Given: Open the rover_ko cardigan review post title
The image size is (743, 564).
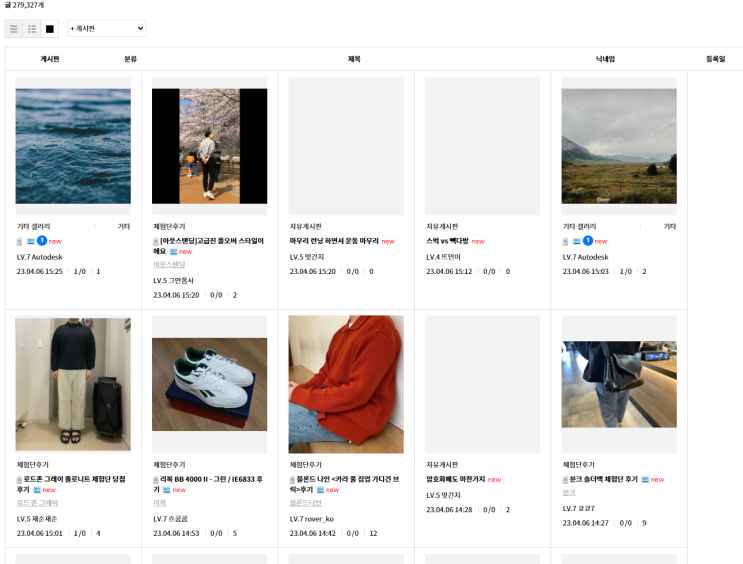Looking at the screenshot, I should coord(344,484).
